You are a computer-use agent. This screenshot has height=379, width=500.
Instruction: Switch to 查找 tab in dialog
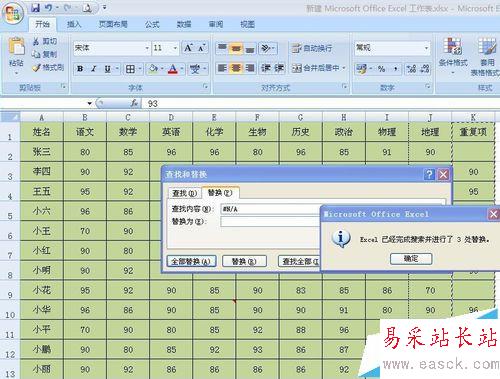pyautogui.click(x=185, y=193)
